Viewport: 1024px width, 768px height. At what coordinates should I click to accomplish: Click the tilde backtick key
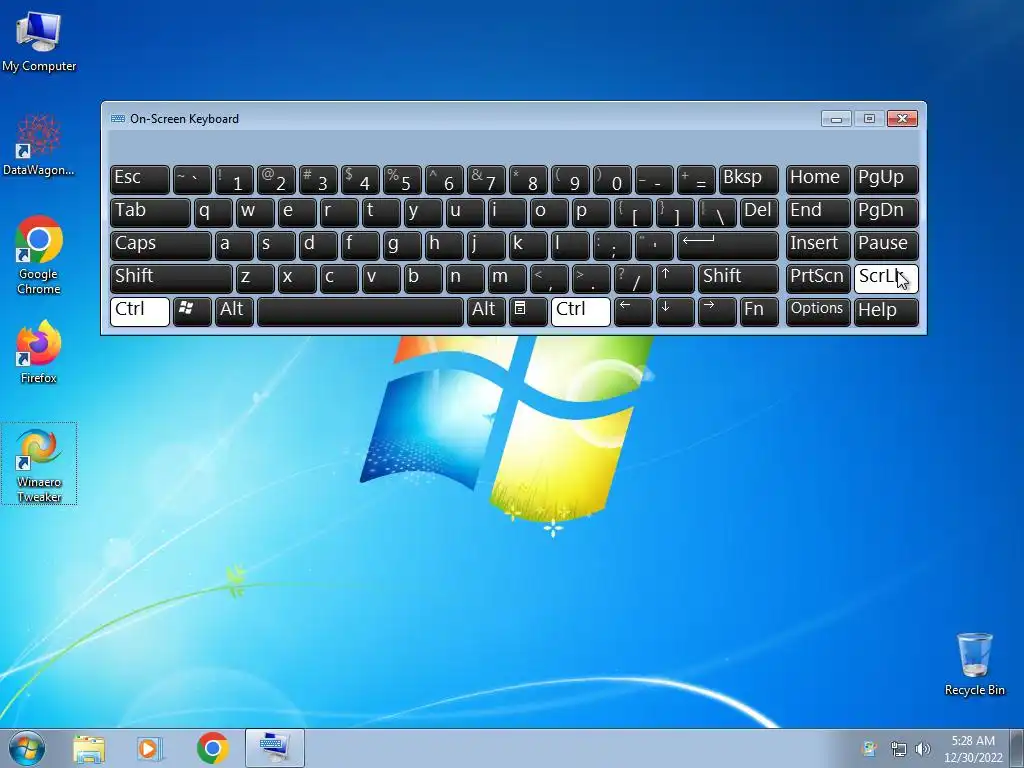pos(192,179)
